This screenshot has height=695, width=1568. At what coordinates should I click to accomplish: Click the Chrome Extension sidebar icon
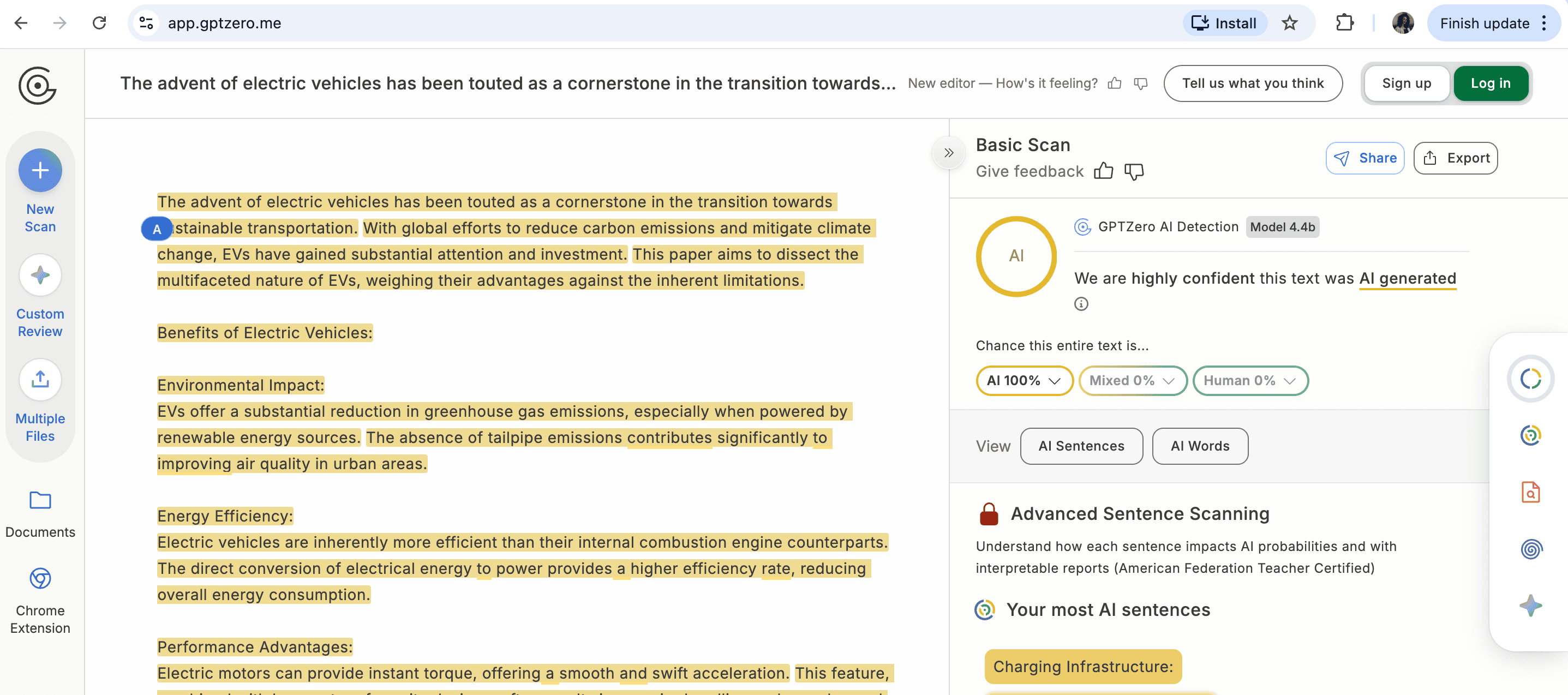pyautogui.click(x=40, y=578)
